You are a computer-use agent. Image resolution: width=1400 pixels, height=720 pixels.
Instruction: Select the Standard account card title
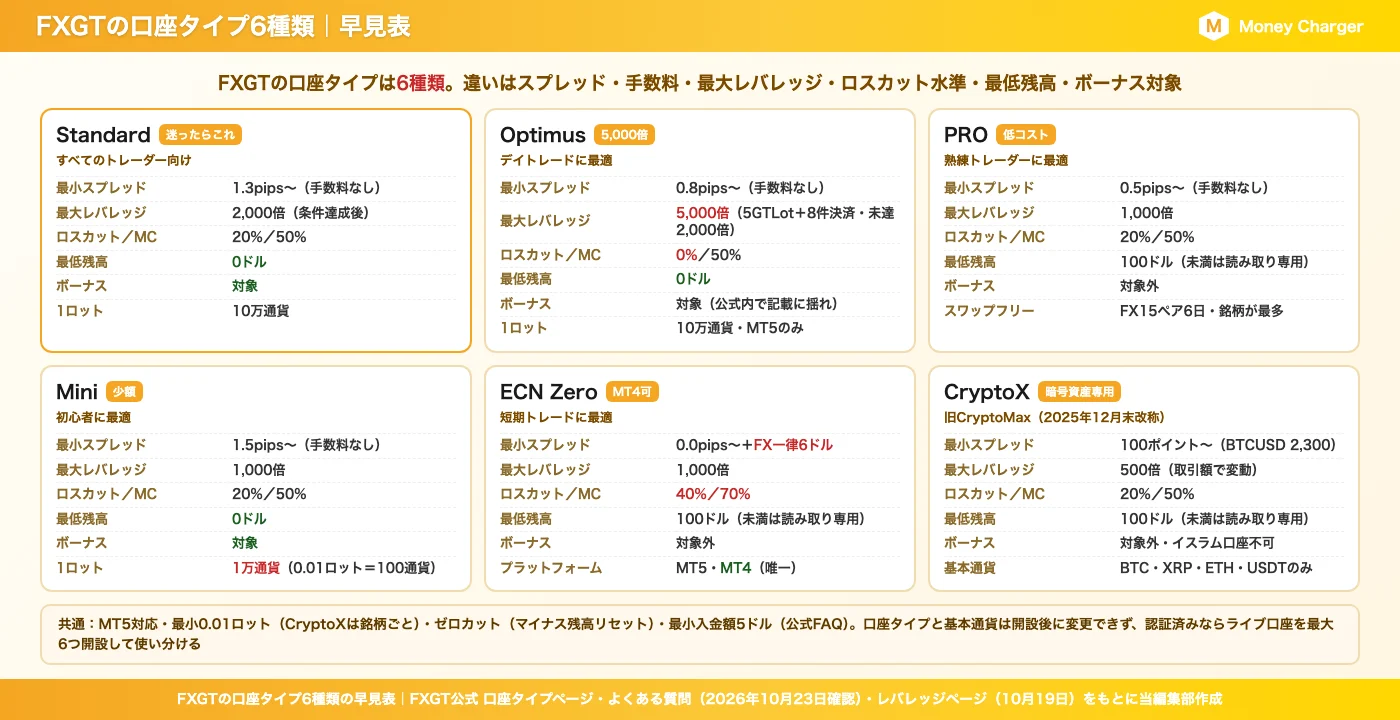click(103, 135)
